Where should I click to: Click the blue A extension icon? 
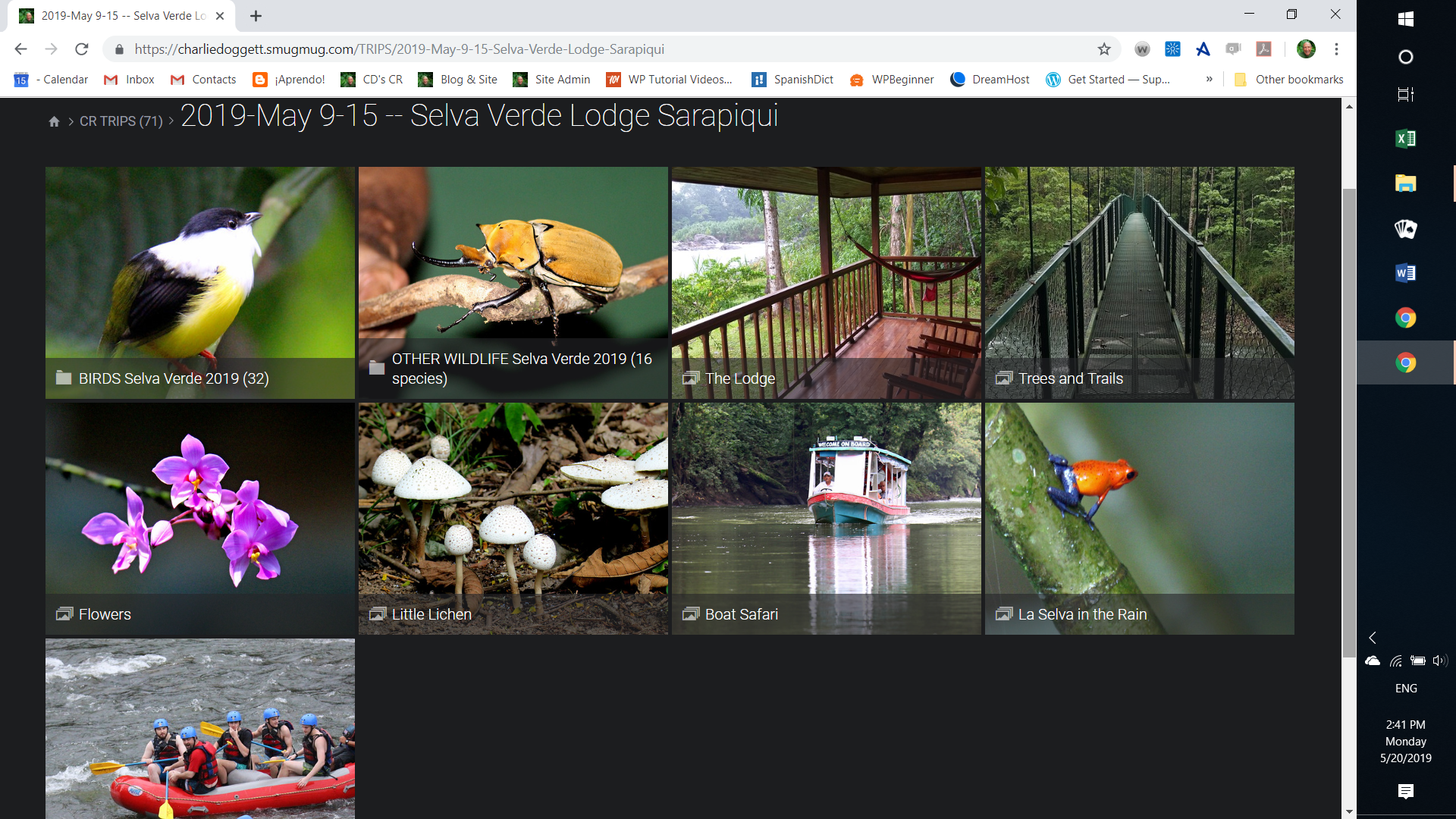pos(1203,49)
